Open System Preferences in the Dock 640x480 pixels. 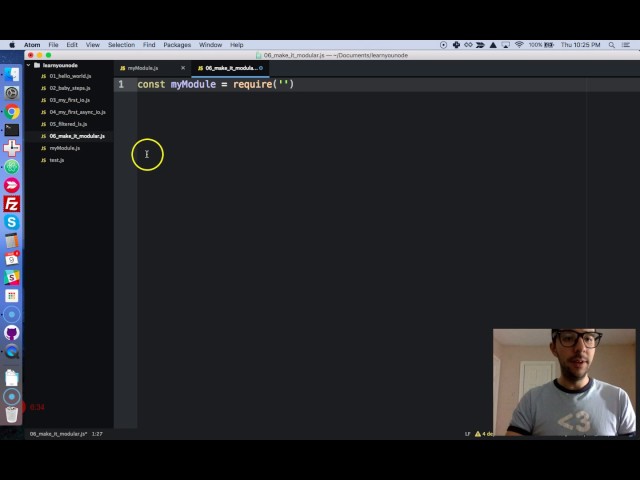point(11,93)
